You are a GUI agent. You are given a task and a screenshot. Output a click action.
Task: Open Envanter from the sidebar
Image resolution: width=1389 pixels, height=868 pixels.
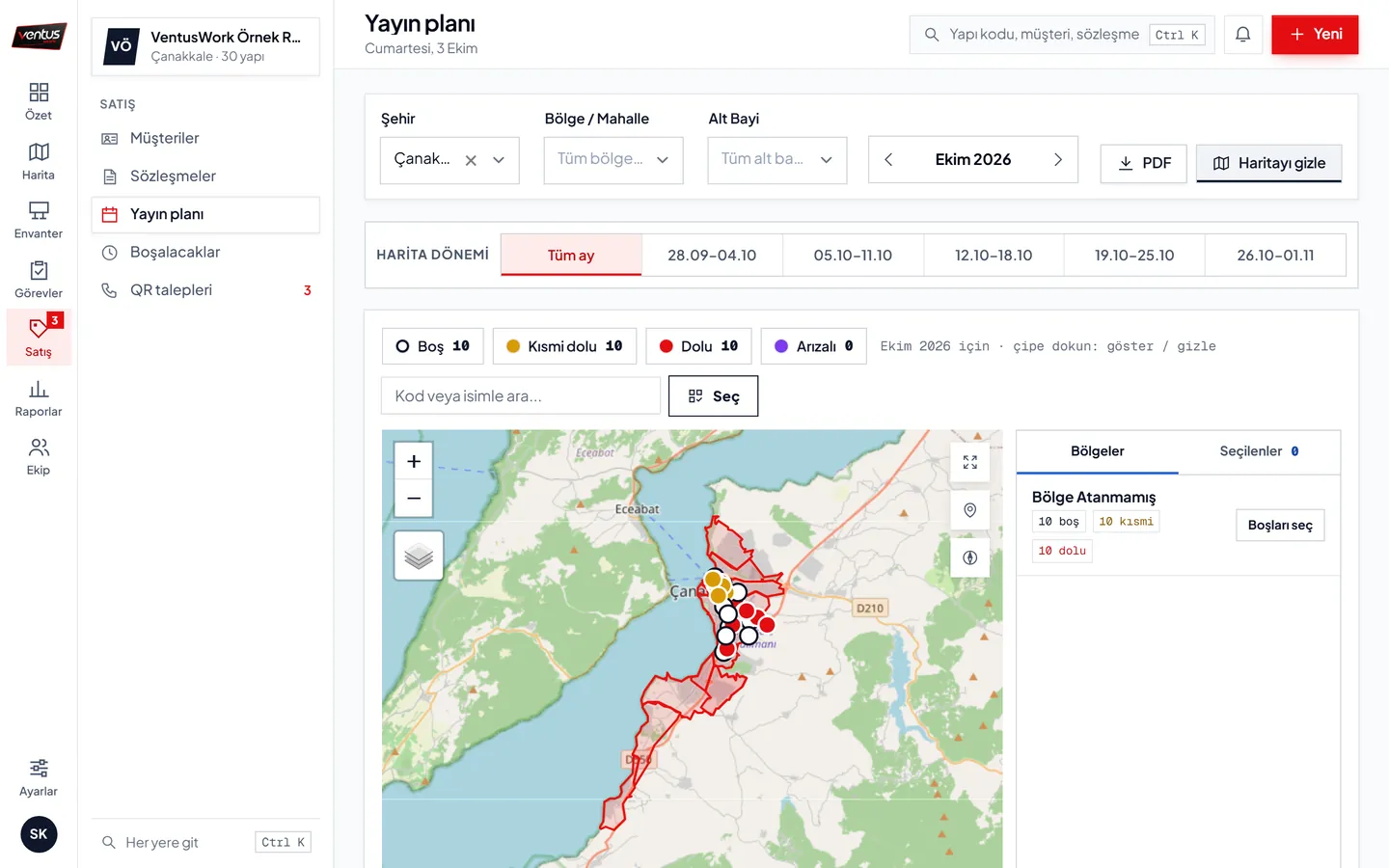tap(39, 221)
